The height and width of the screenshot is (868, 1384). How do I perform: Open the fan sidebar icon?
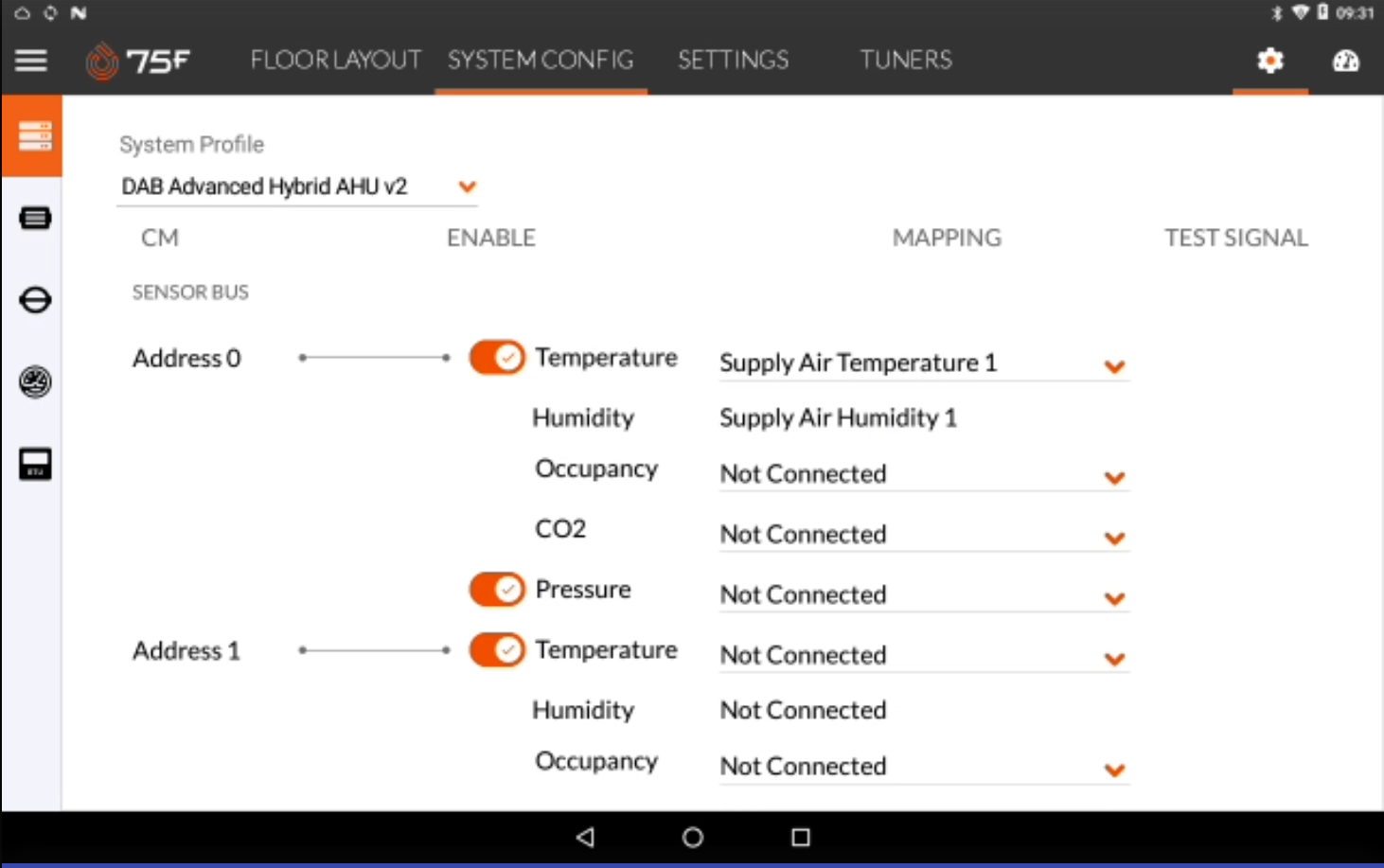[35, 381]
